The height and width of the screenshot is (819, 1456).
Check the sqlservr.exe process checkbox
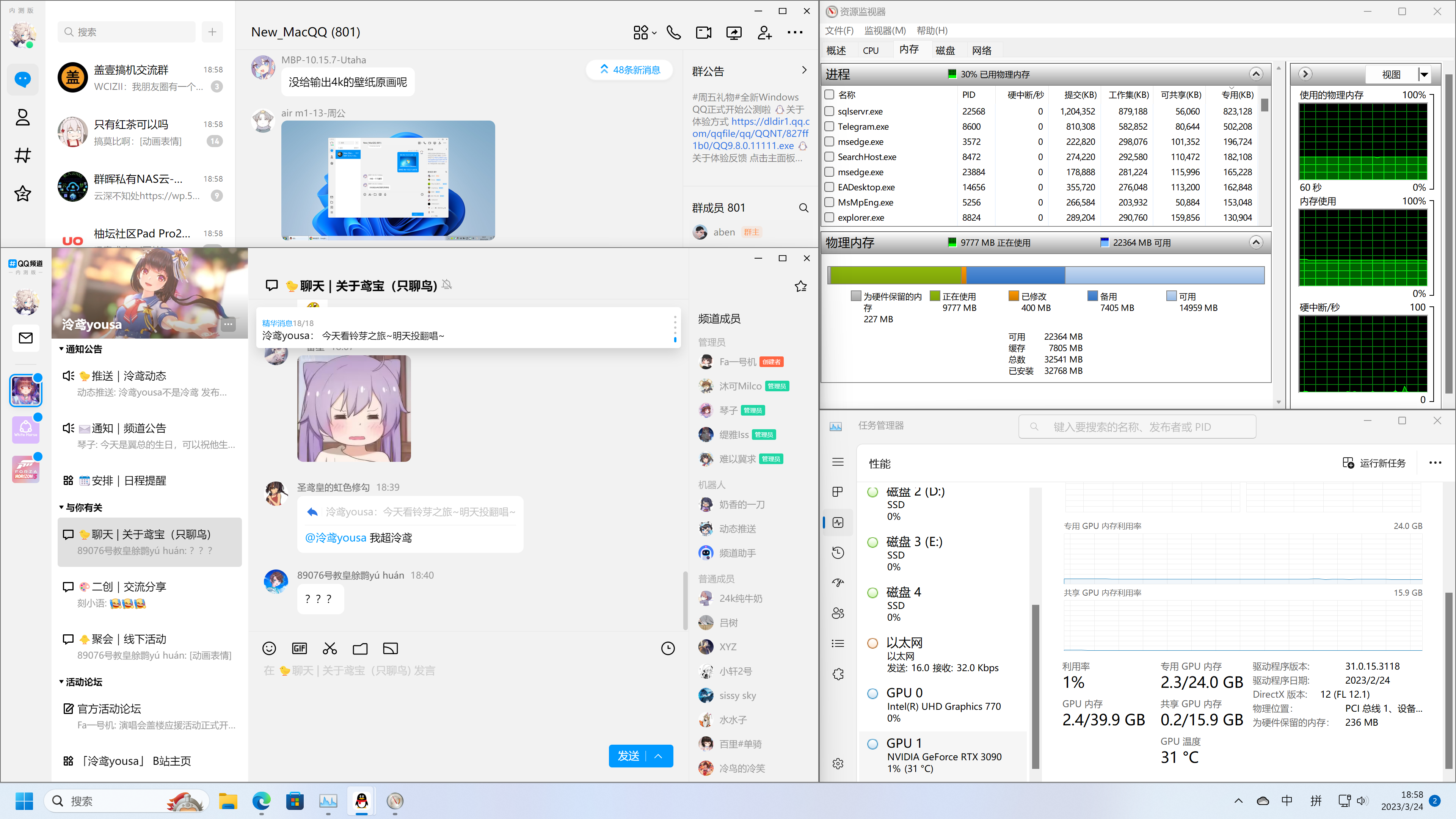pyautogui.click(x=829, y=111)
